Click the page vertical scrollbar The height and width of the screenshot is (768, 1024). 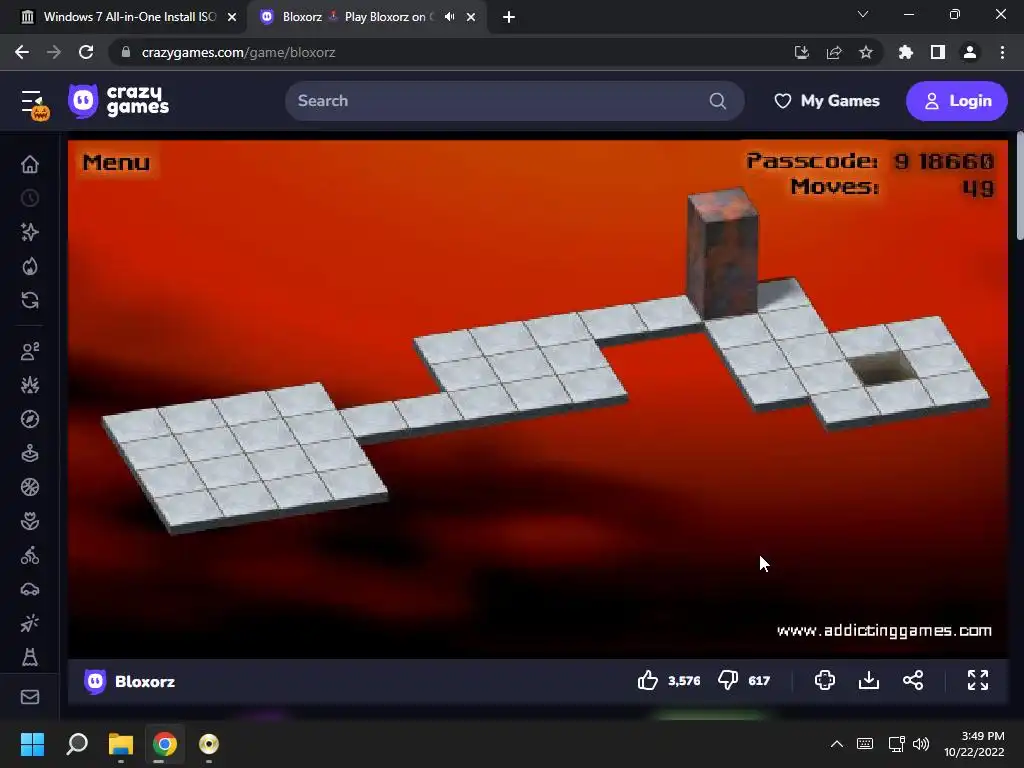(x=1020, y=186)
